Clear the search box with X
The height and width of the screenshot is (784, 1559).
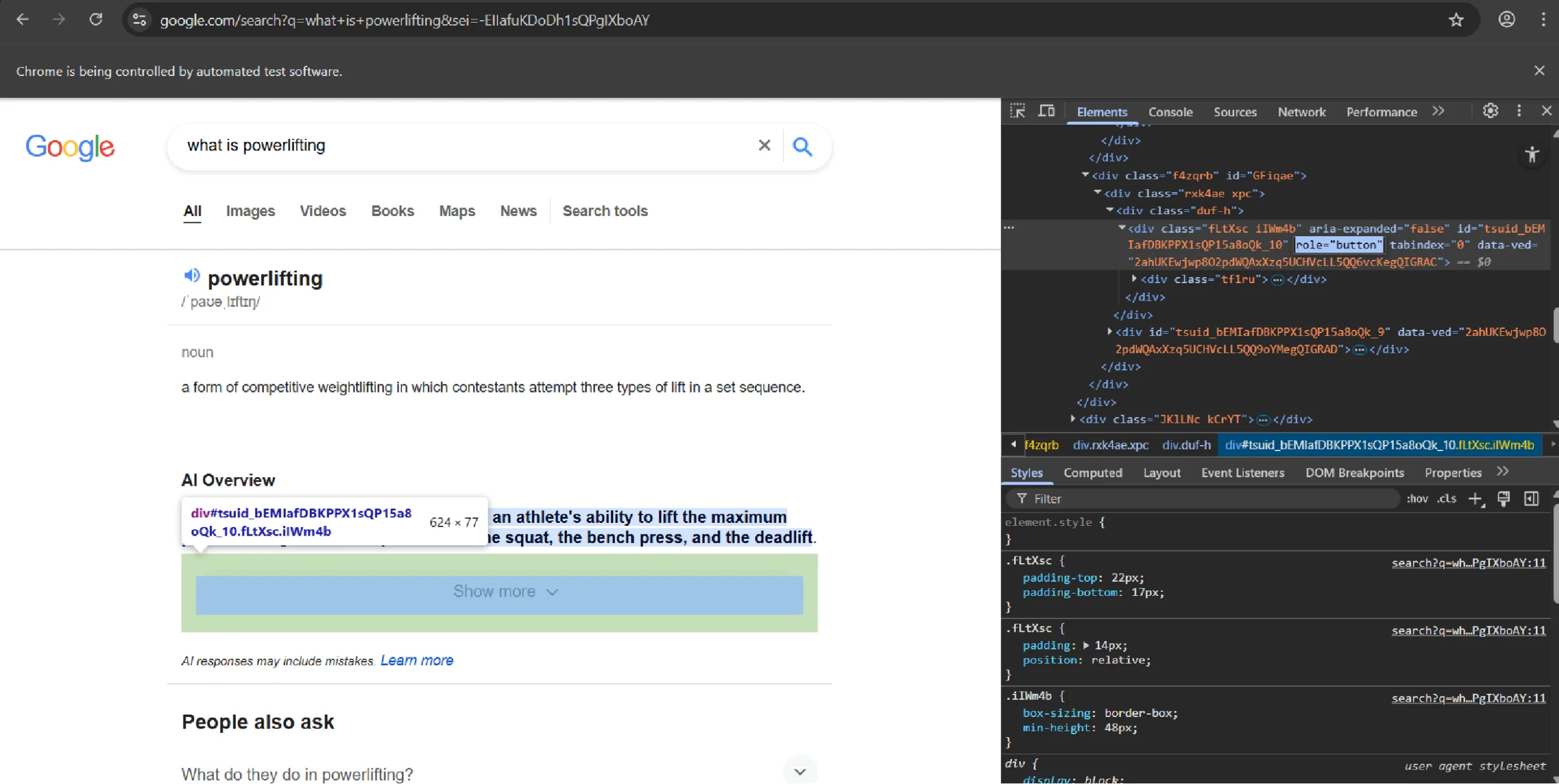point(764,145)
